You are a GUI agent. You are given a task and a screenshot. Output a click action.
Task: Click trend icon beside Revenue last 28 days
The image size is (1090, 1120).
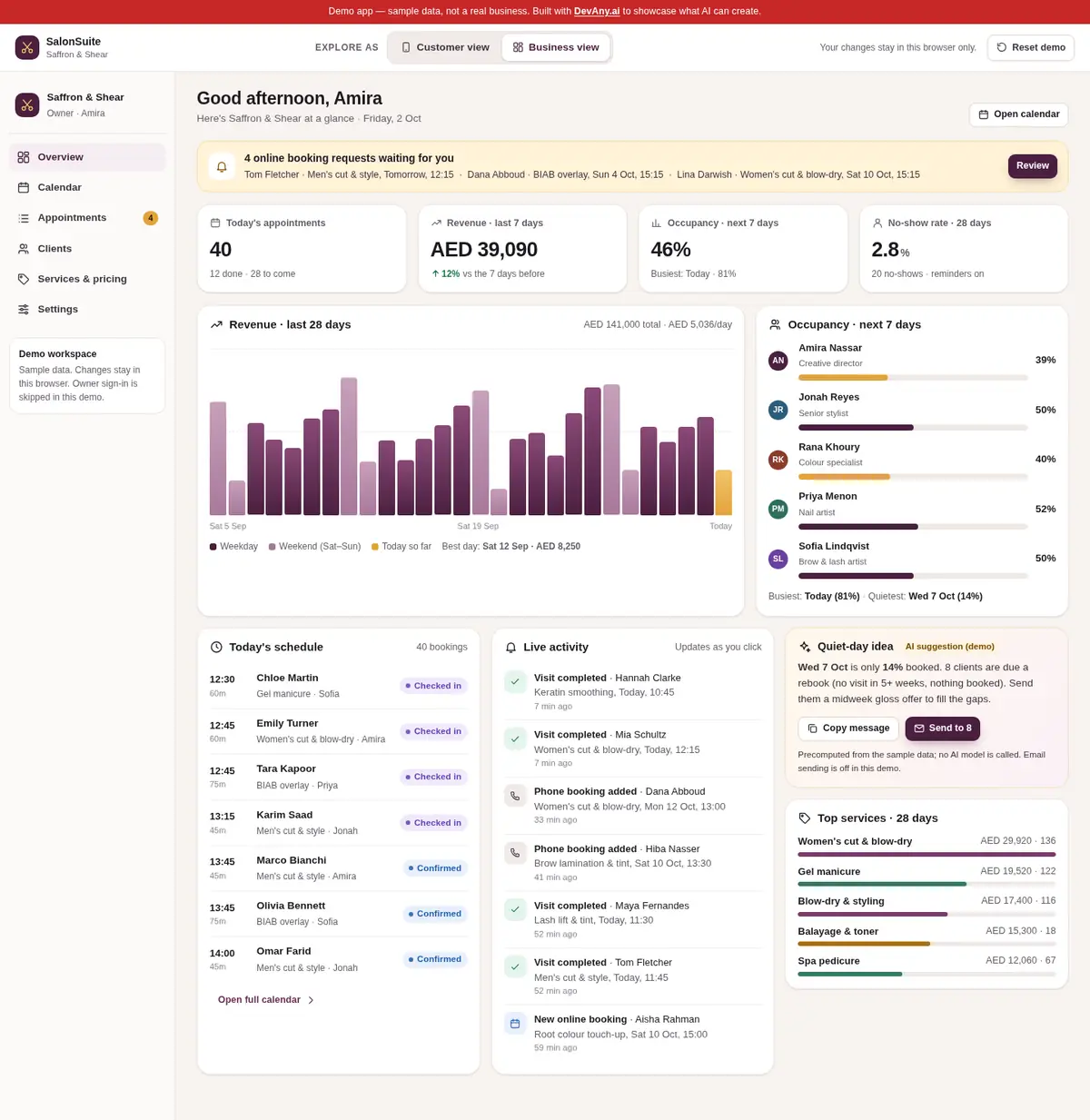[x=216, y=324]
